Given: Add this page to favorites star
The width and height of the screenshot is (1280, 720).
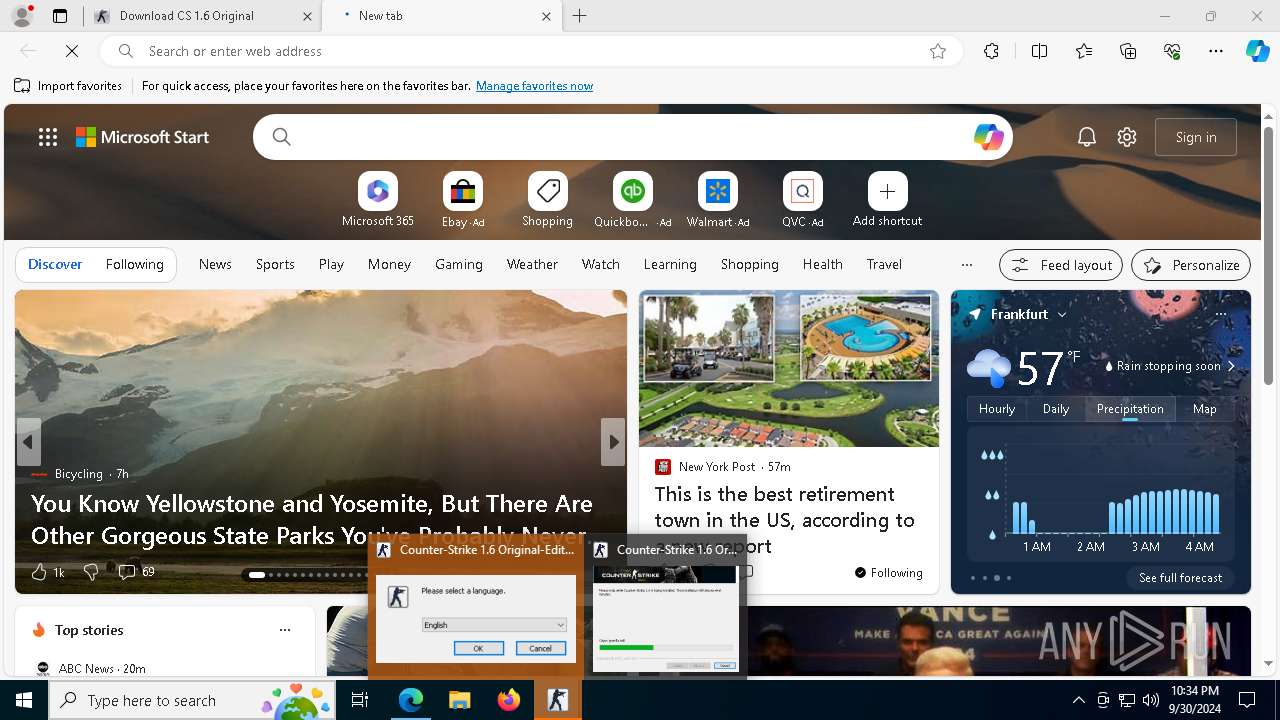Looking at the screenshot, I should (938, 51).
